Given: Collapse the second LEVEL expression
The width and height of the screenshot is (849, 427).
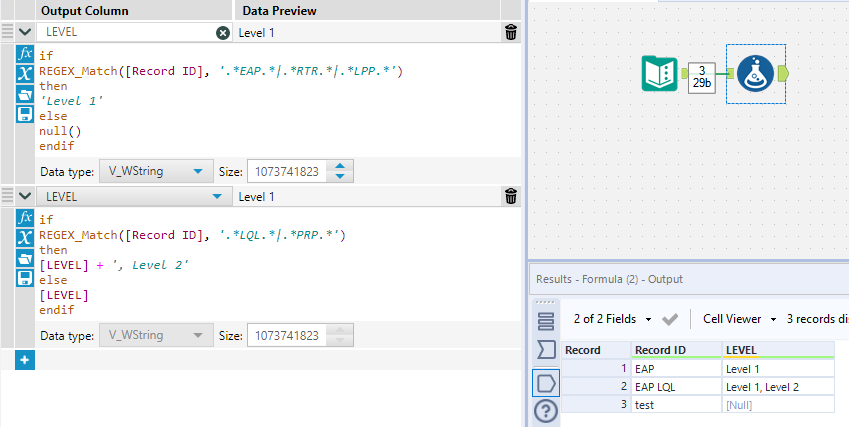Looking at the screenshot, I should [25, 197].
